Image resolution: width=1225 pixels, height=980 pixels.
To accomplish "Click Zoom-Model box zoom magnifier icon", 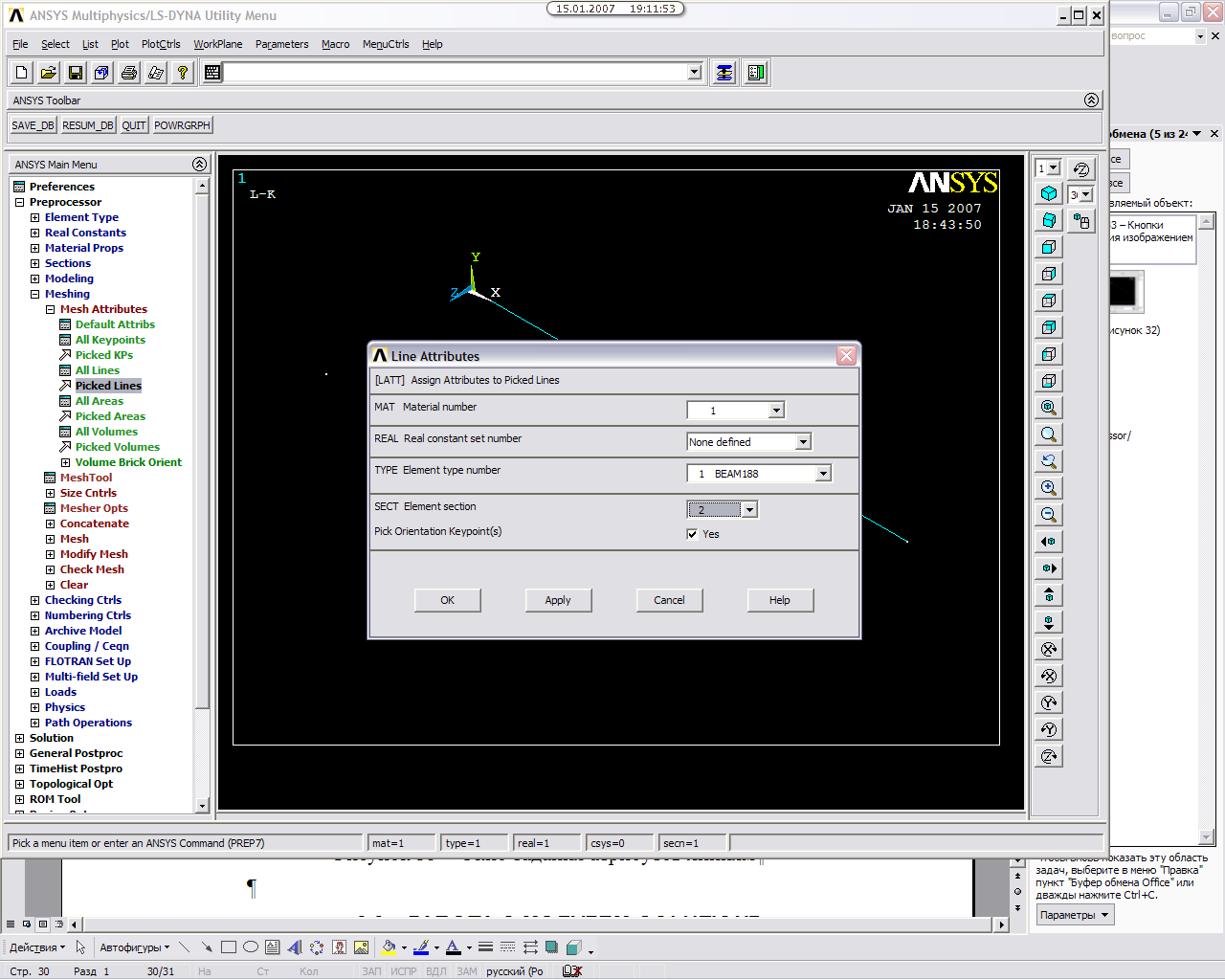I will (x=1049, y=434).
